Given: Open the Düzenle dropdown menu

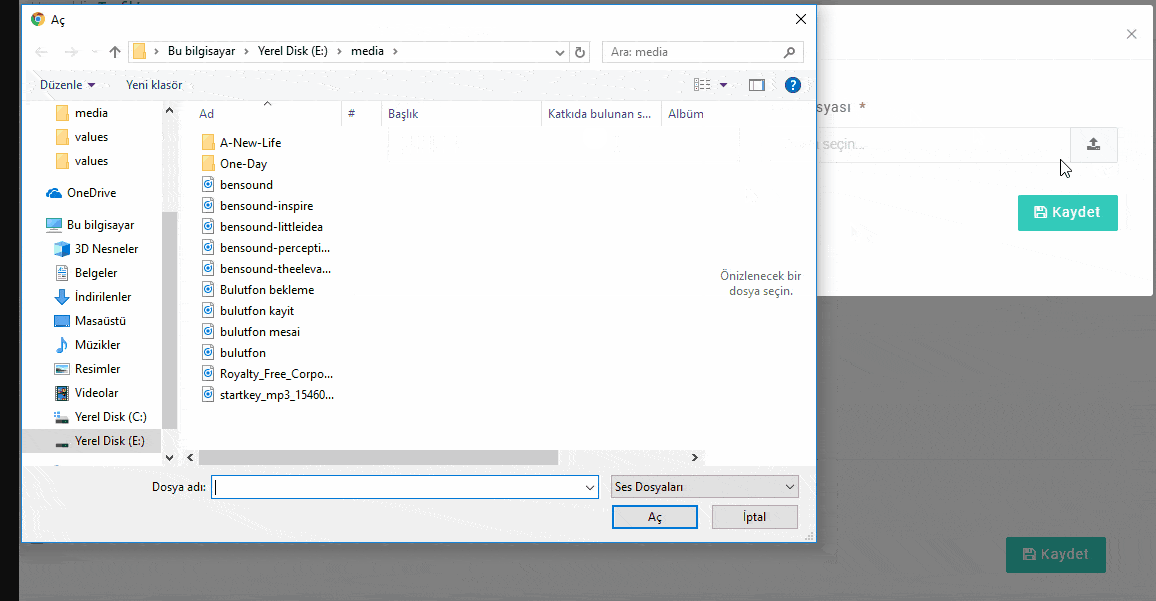Looking at the screenshot, I should (67, 85).
